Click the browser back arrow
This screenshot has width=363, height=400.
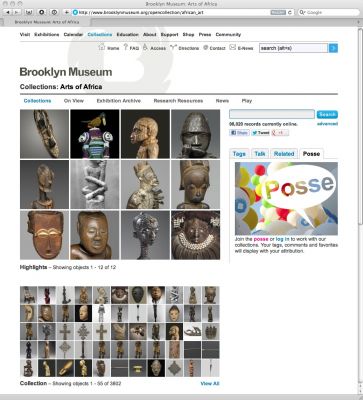[8, 12]
